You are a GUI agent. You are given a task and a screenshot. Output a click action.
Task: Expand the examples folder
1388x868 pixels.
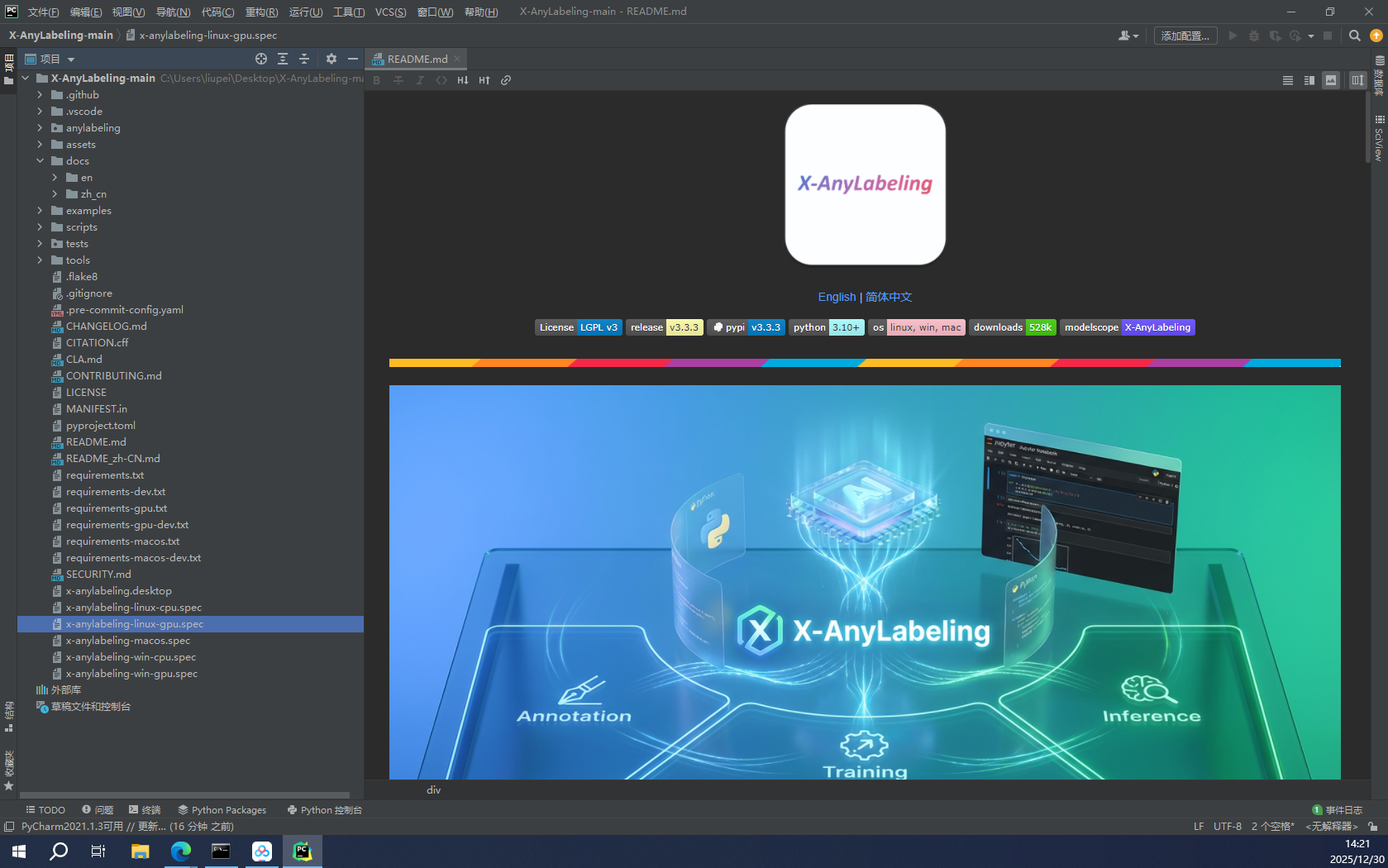[40, 211]
